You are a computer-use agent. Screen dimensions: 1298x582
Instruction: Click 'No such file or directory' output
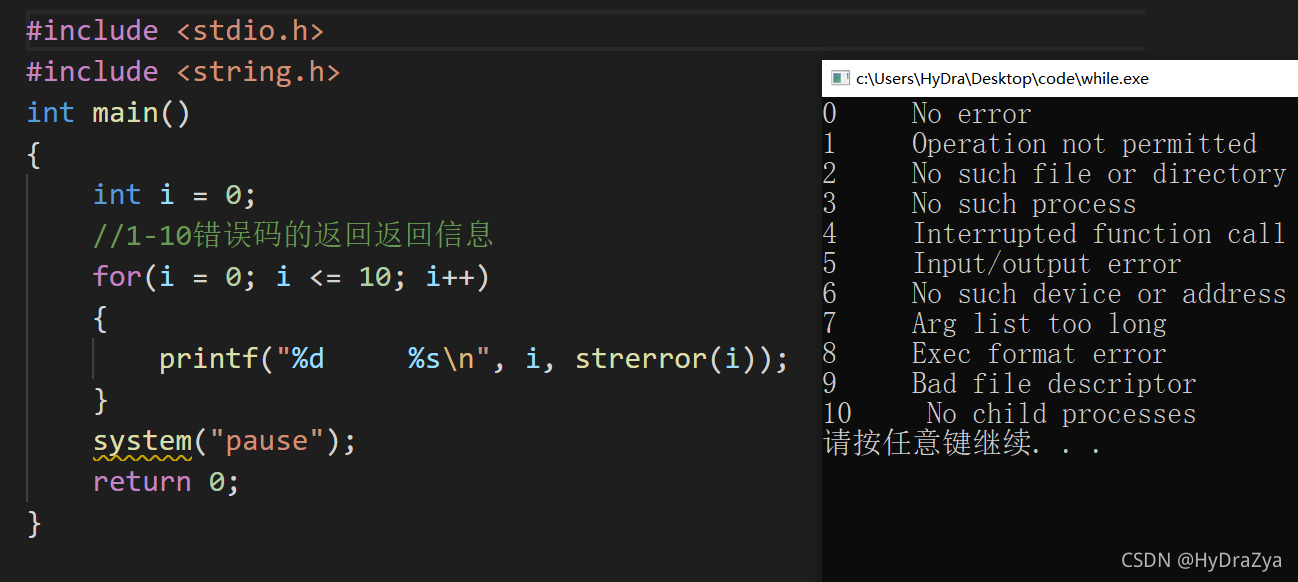click(1098, 174)
